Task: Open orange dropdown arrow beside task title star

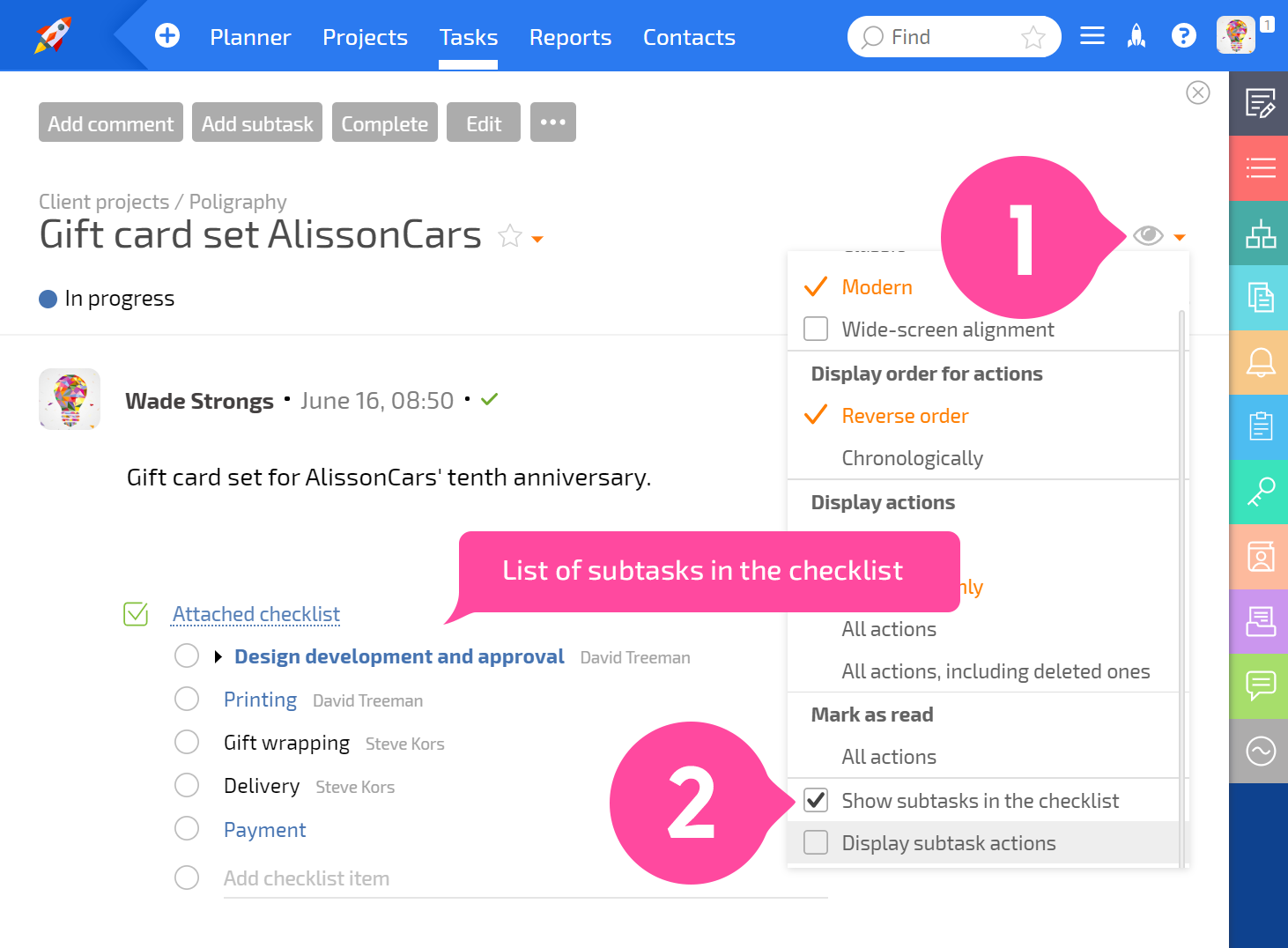Action: [x=537, y=240]
